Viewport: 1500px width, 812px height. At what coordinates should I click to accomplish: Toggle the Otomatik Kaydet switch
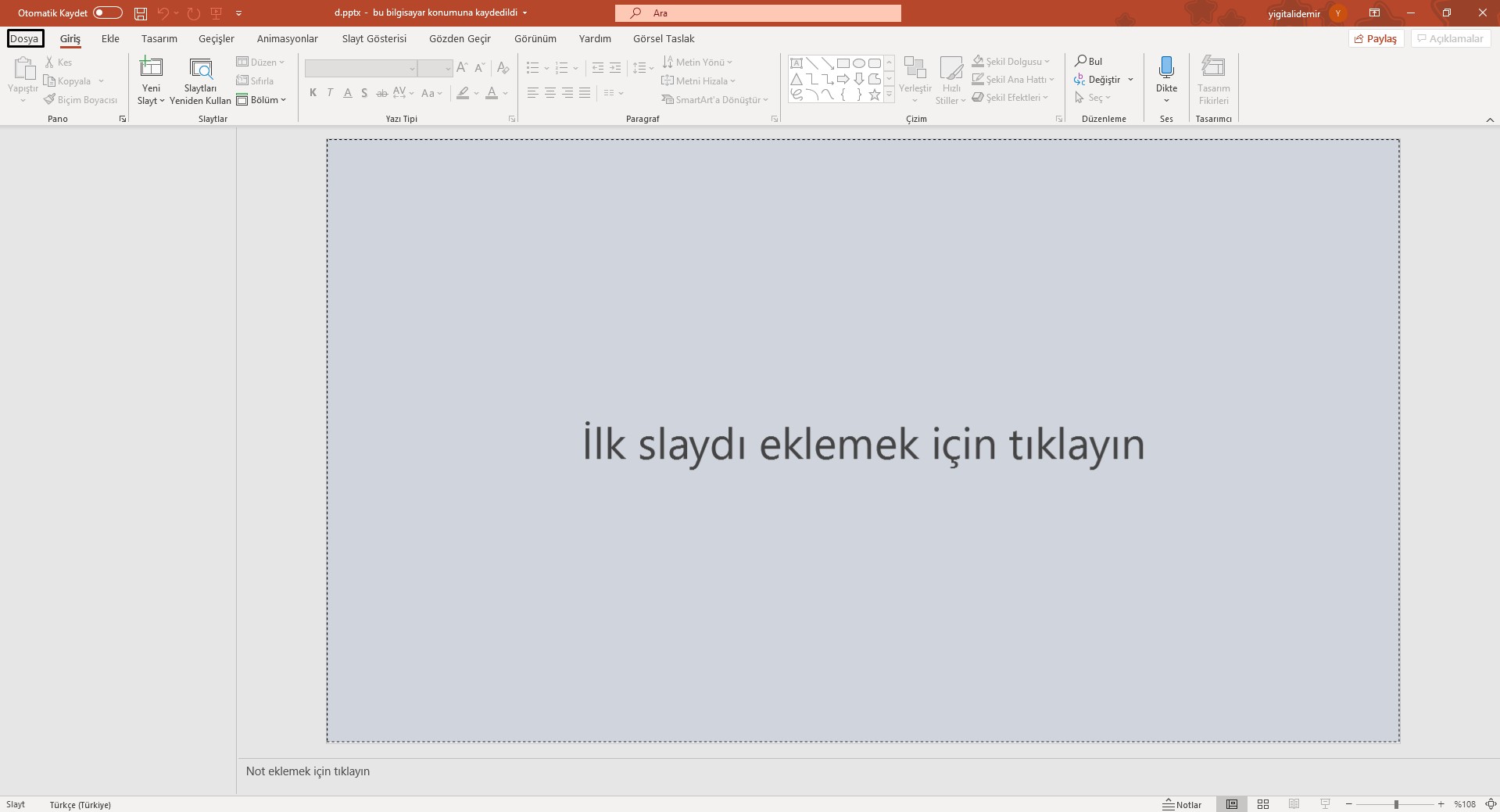[x=107, y=13]
